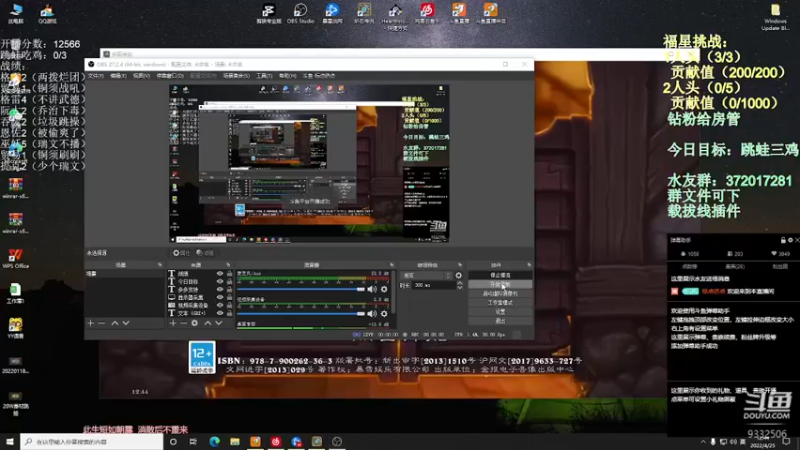Adjust the 麦克风/Aux volume slider
This screenshot has height=450, width=800.
(301, 289)
